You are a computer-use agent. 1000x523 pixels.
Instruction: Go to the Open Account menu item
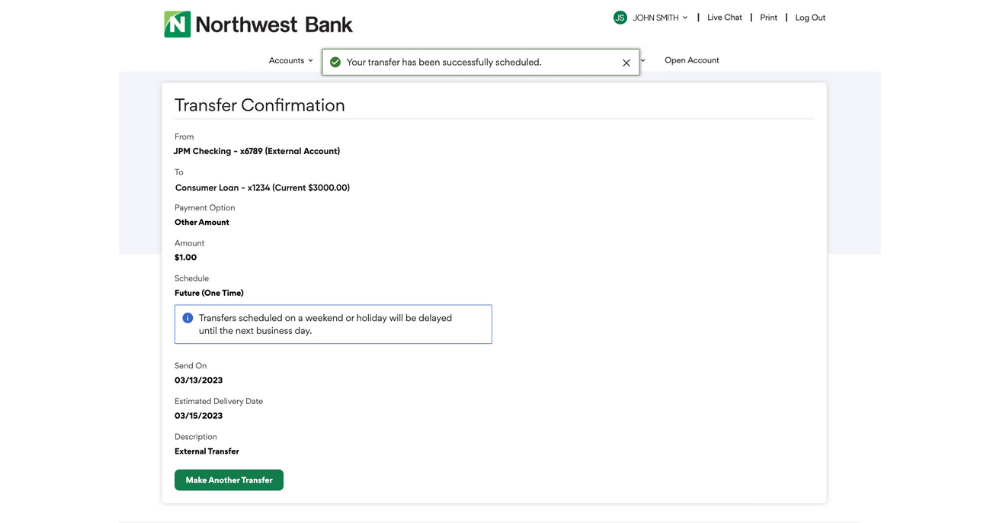(x=691, y=60)
